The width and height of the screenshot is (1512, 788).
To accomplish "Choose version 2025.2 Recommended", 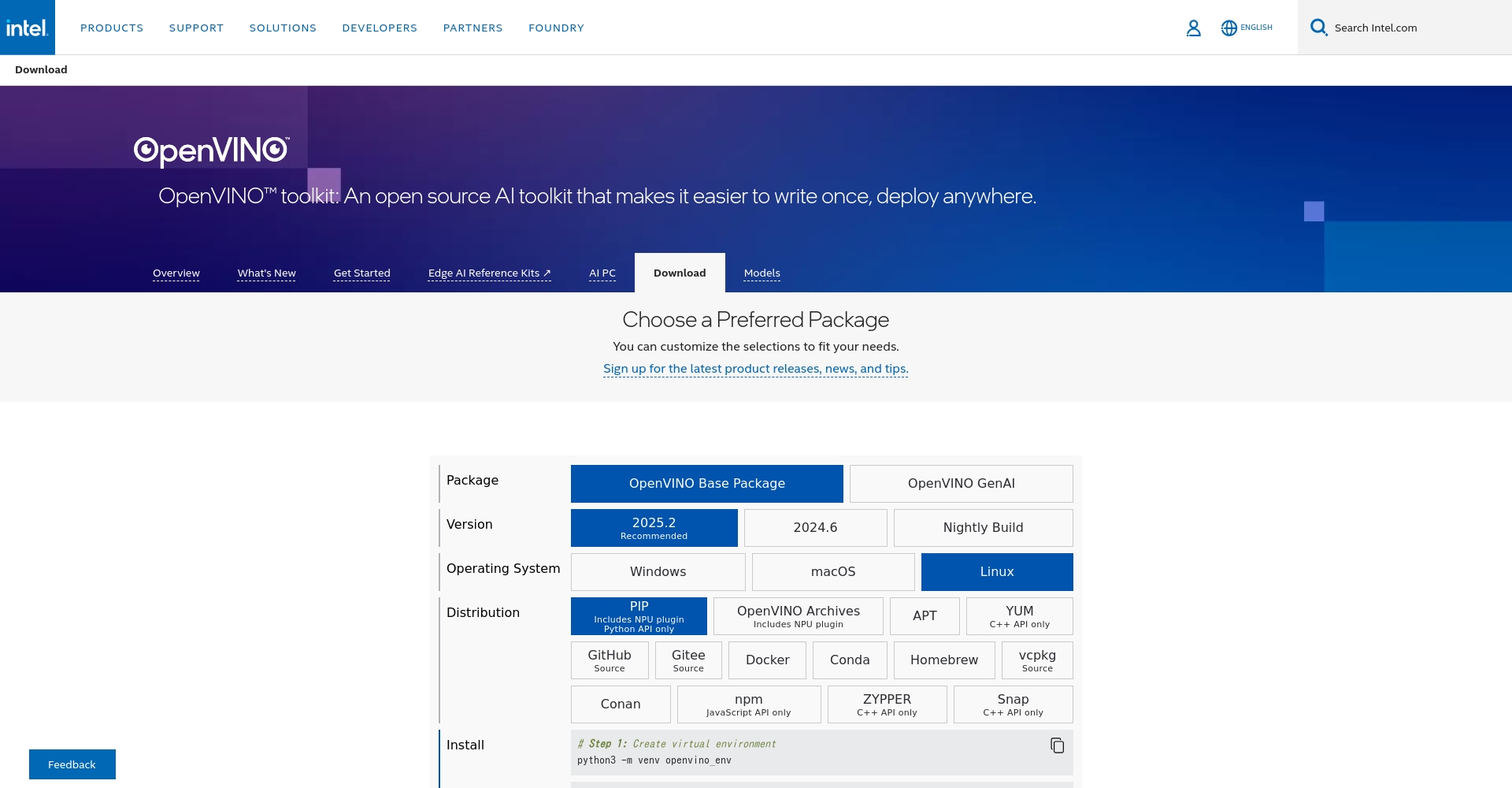I will 654,528.
